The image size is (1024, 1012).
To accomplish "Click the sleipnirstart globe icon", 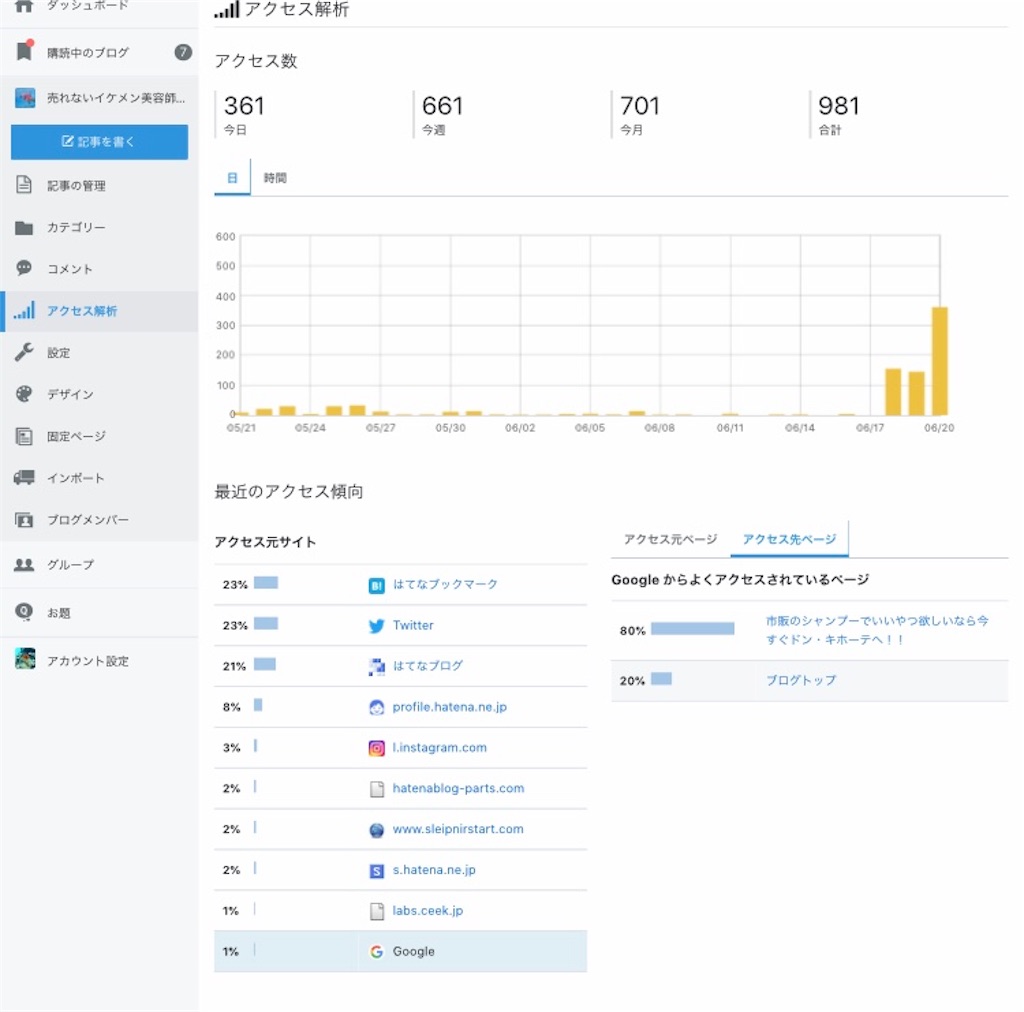I will 377,830.
